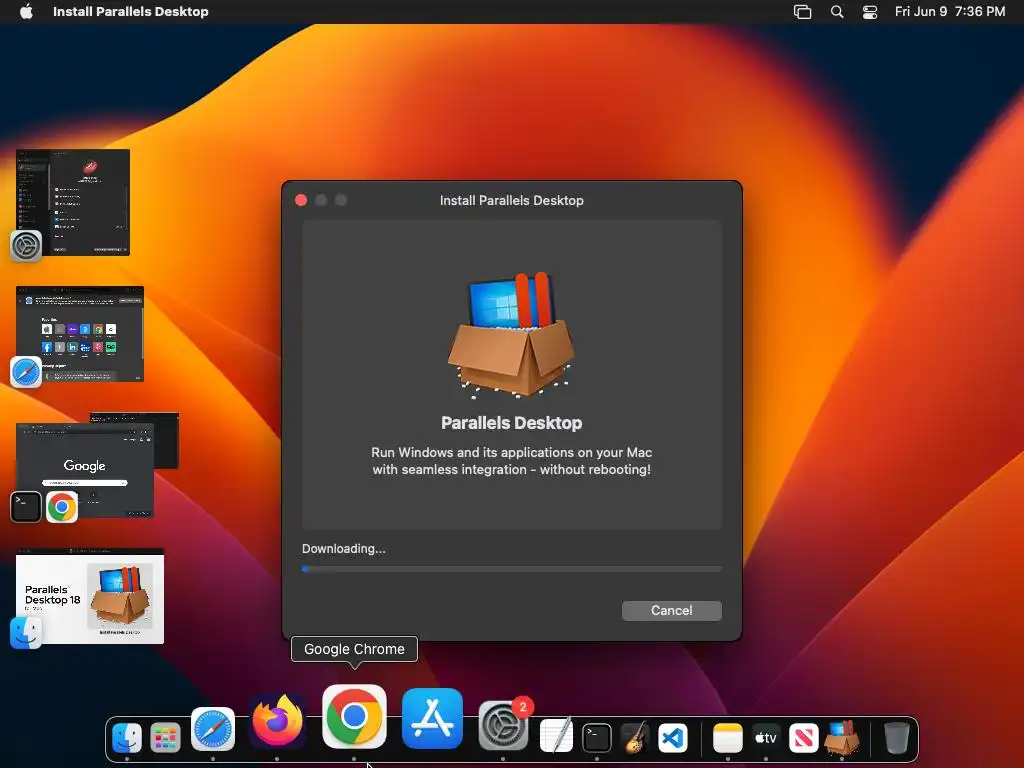Click the Stage Manager menu bar icon
Viewport: 1024px width, 768px height.
[x=802, y=12]
